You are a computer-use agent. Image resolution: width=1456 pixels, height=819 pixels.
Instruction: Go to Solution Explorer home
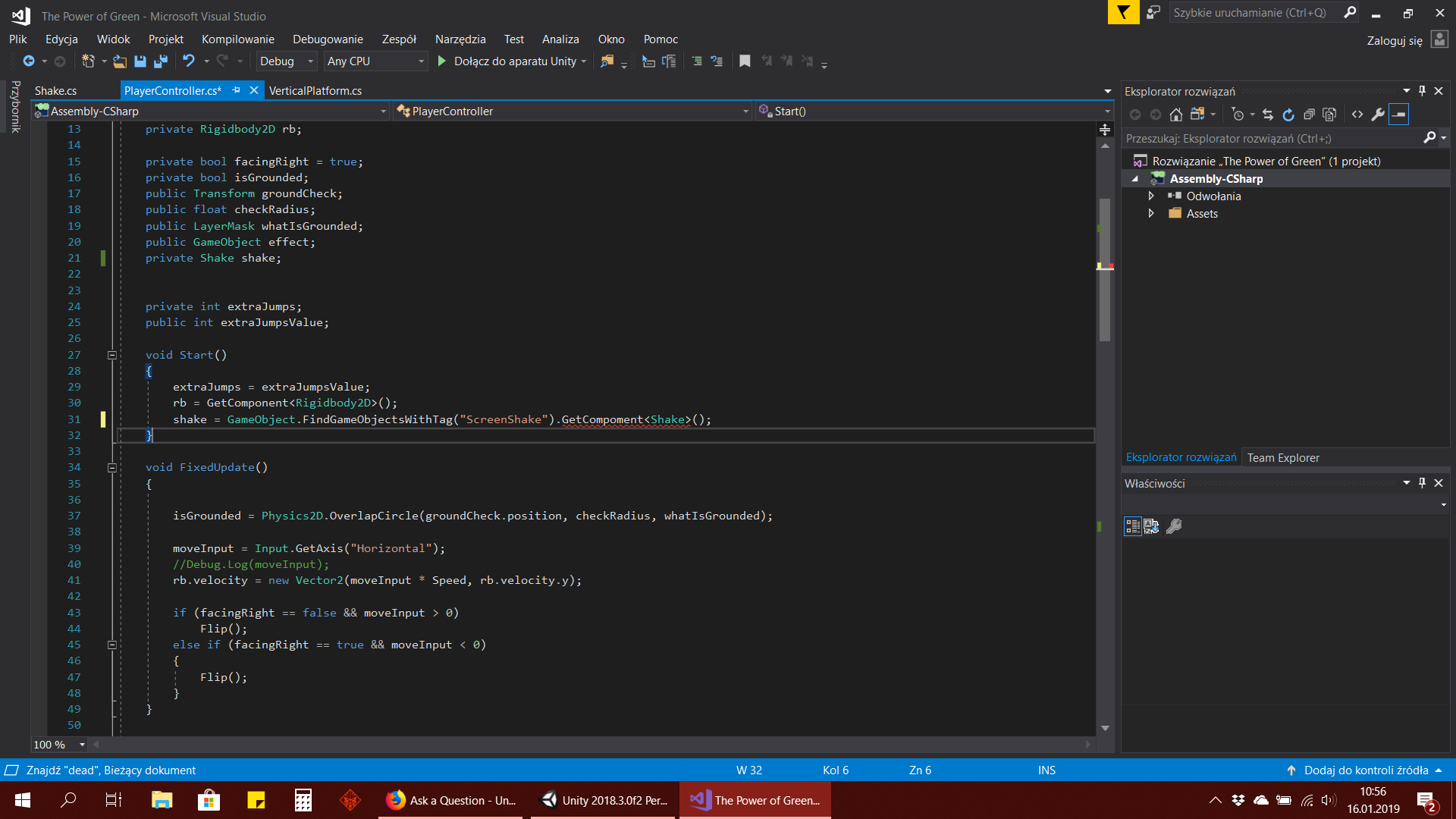(x=1176, y=115)
